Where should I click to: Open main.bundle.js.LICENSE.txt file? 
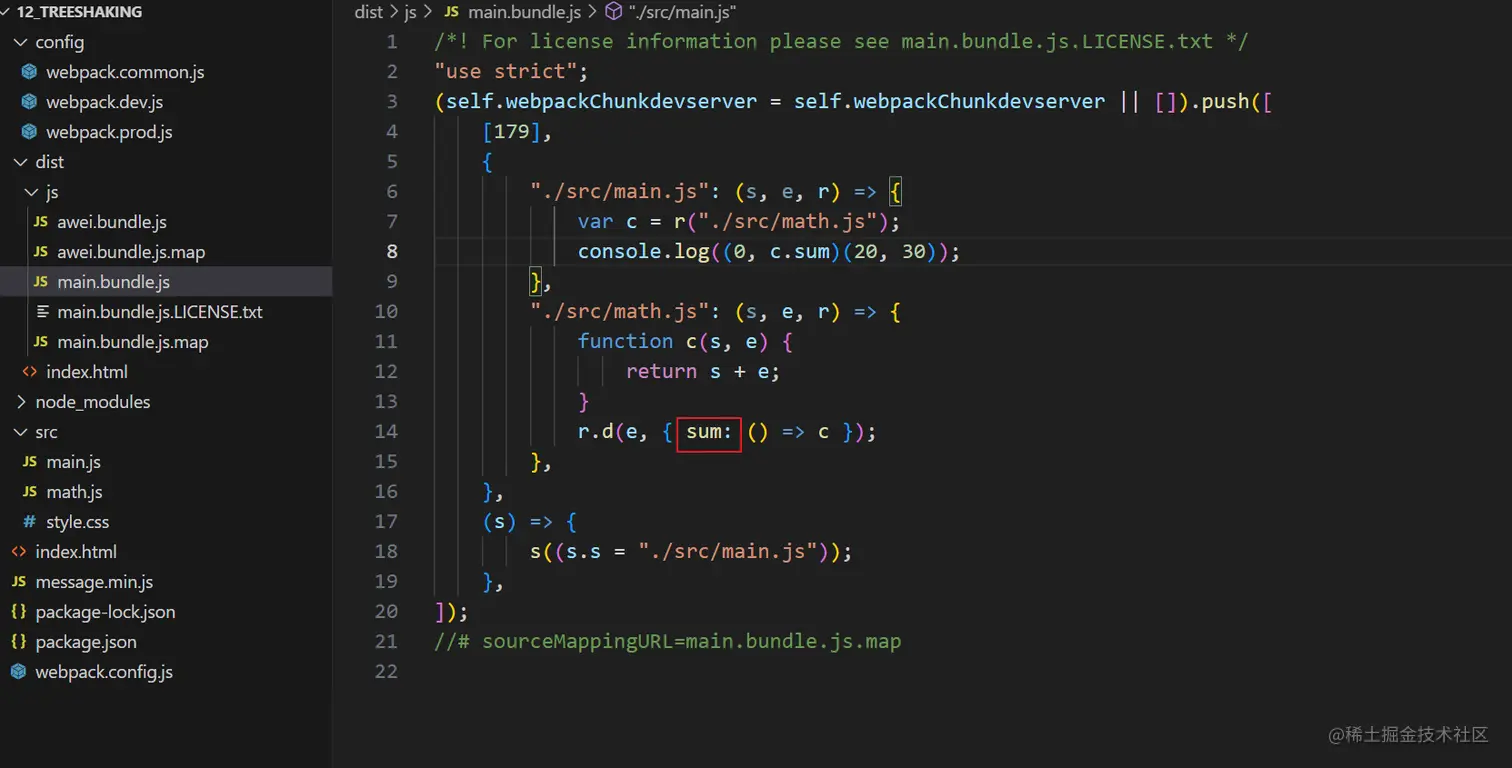click(x=160, y=312)
